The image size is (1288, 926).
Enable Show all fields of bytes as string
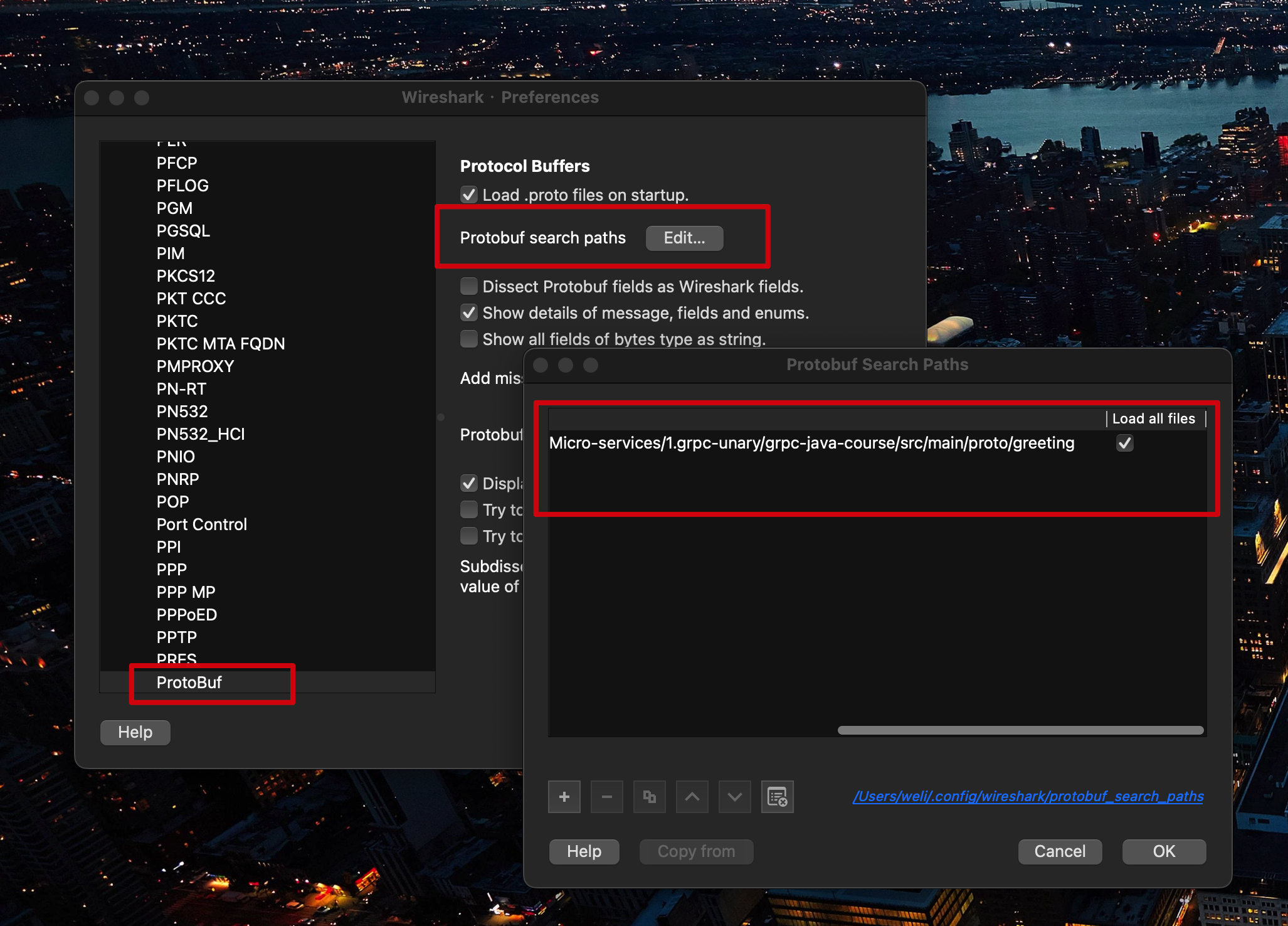coord(469,339)
